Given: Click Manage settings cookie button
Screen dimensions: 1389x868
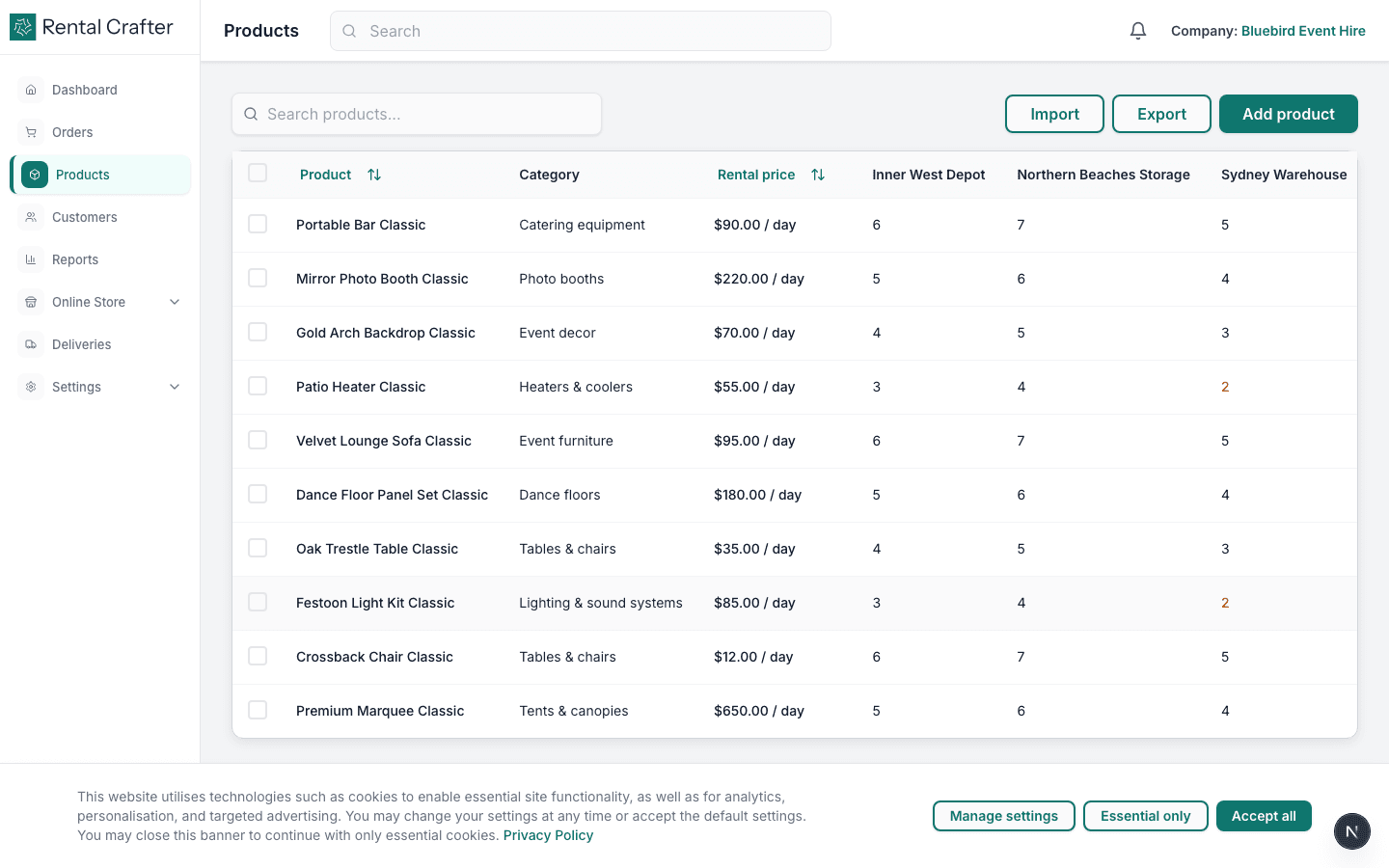Looking at the screenshot, I should (1004, 816).
